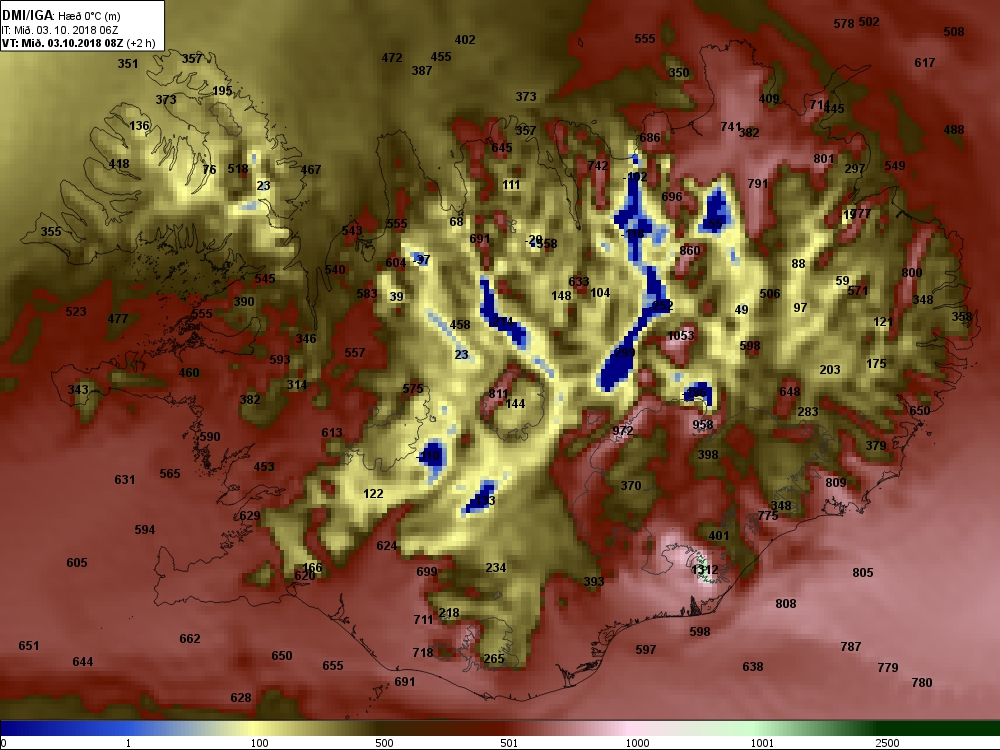Click the offshore value '662'
The image size is (1000, 750).
click(189, 638)
